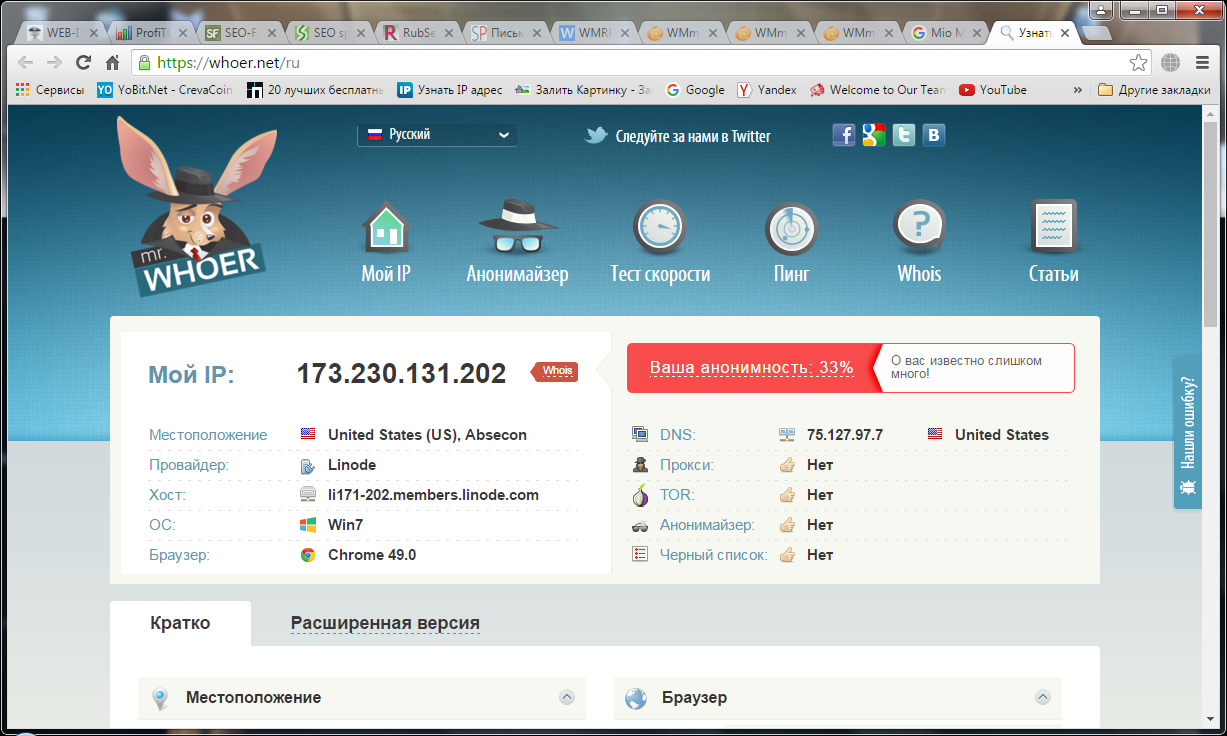
Task: Launch the Тест скорости gauge icon
Action: click(x=660, y=227)
